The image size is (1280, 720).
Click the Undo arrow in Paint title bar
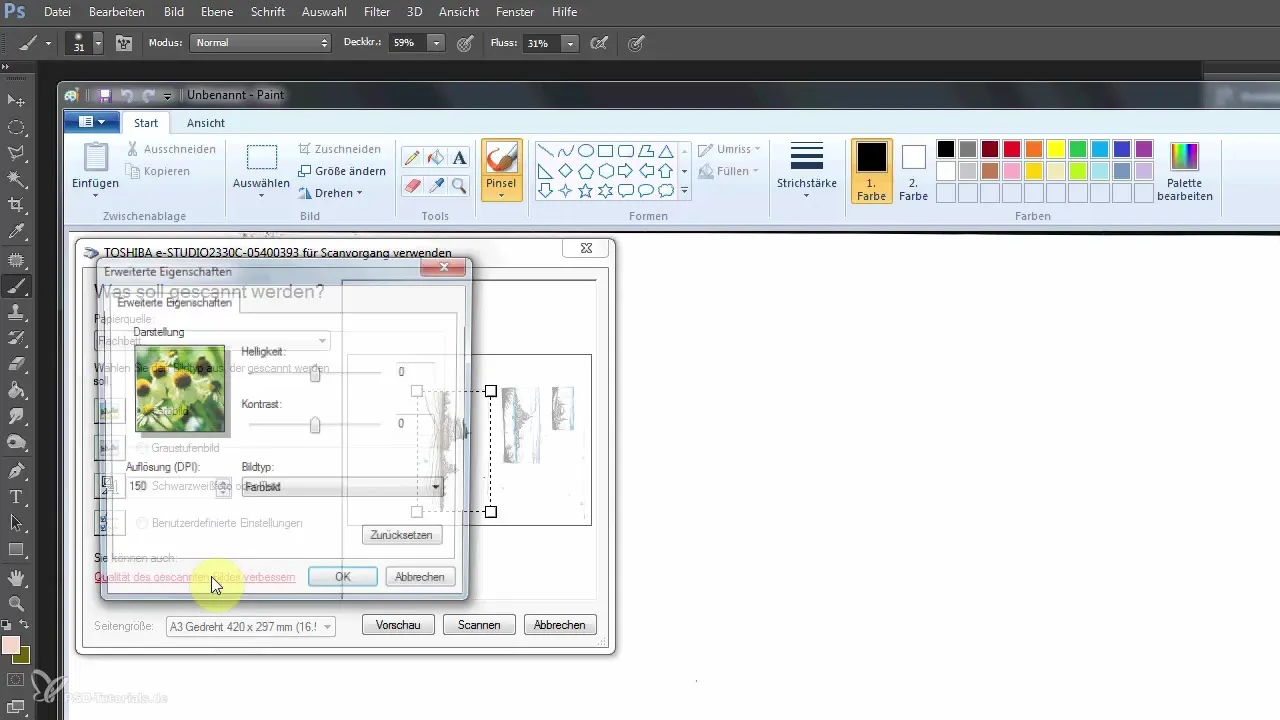[127, 95]
